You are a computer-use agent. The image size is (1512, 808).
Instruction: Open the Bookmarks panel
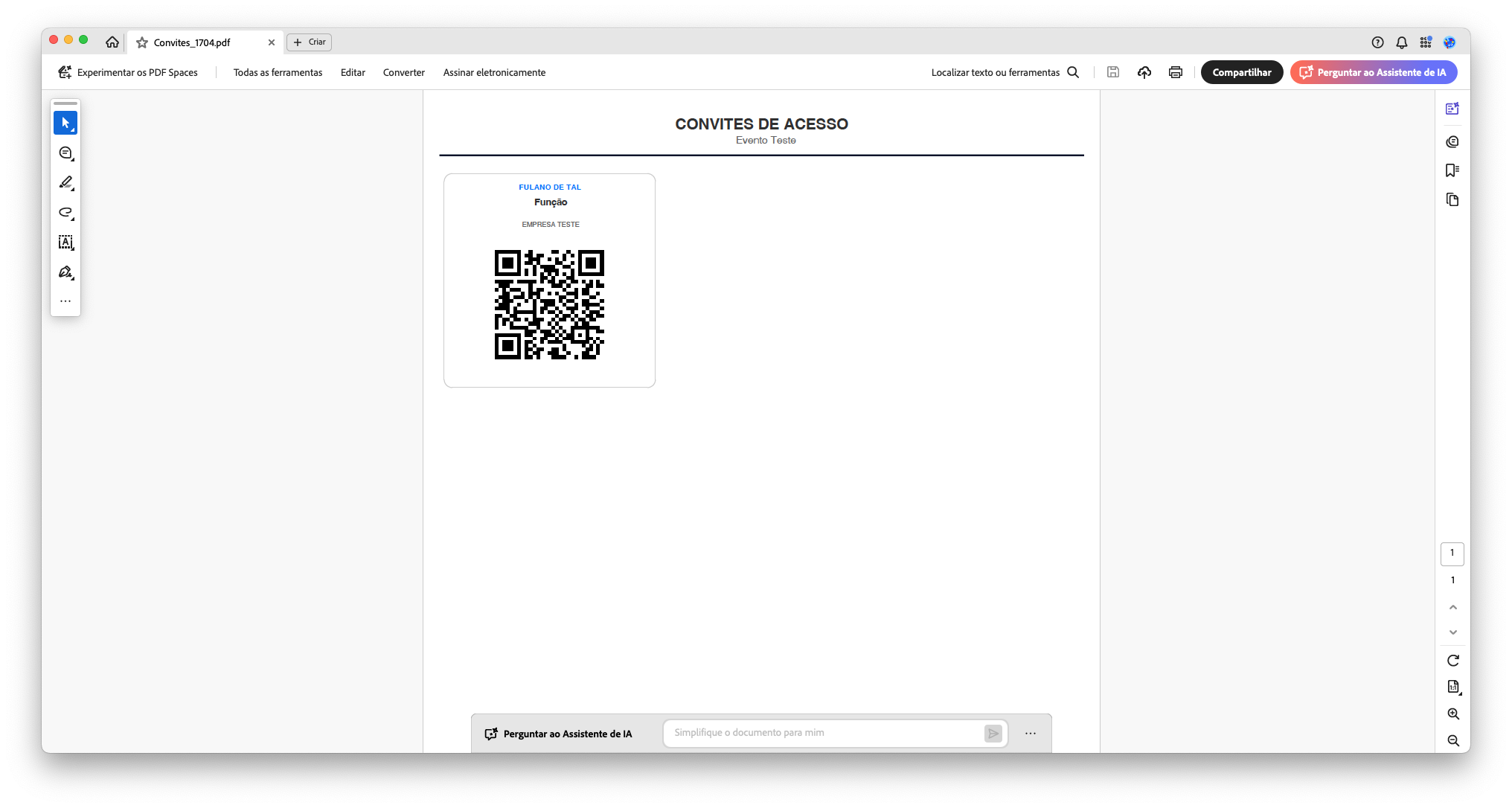pos(1452,170)
